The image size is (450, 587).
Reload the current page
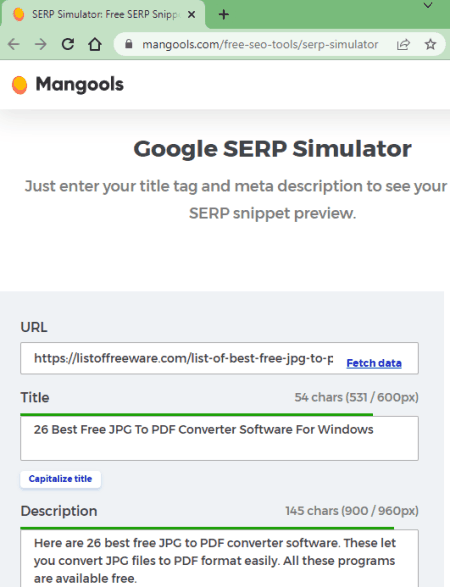(x=68, y=45)
